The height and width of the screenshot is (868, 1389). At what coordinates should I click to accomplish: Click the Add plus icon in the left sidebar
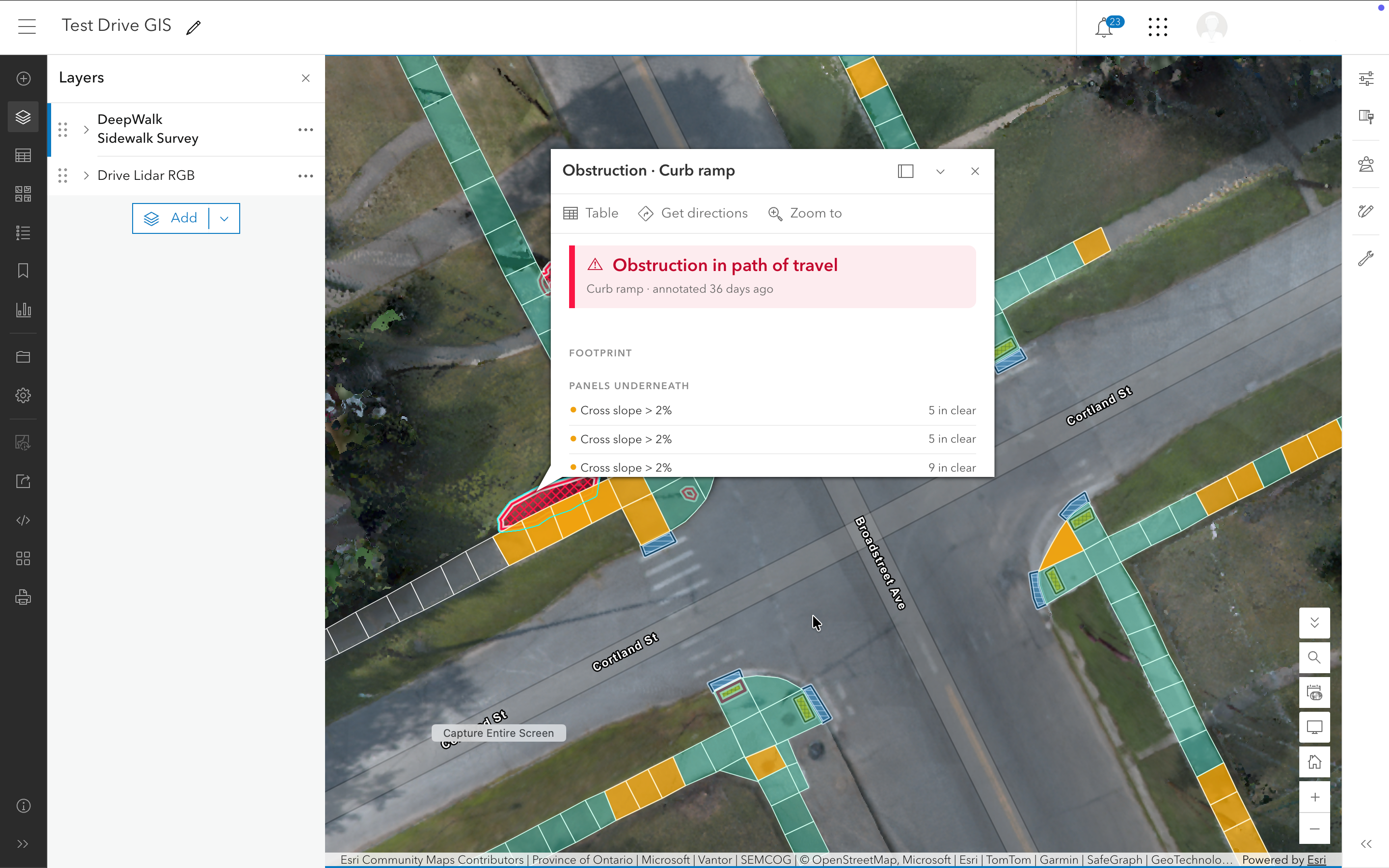coord(24,79)
